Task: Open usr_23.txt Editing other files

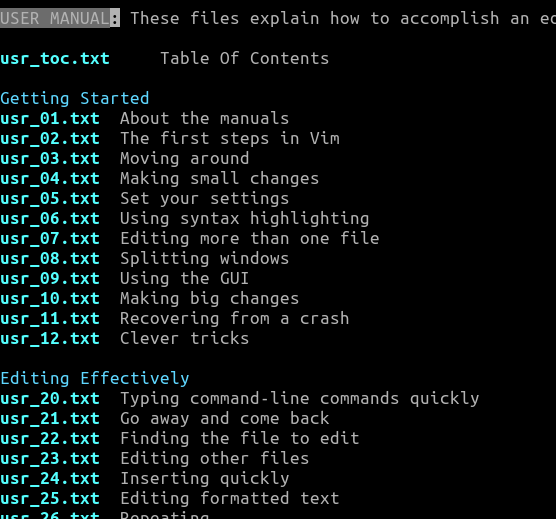Action: 50,459
